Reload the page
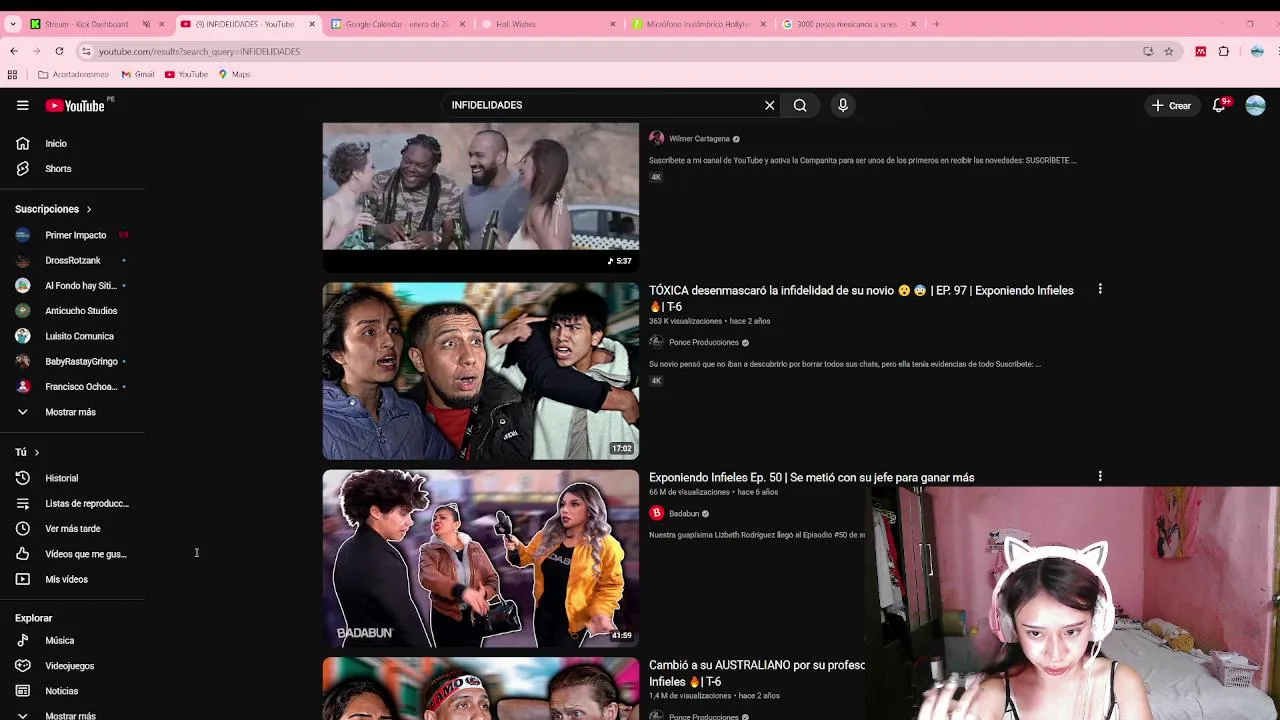The height and width of the screenshot is (720, 1280). tap(59, 51)
